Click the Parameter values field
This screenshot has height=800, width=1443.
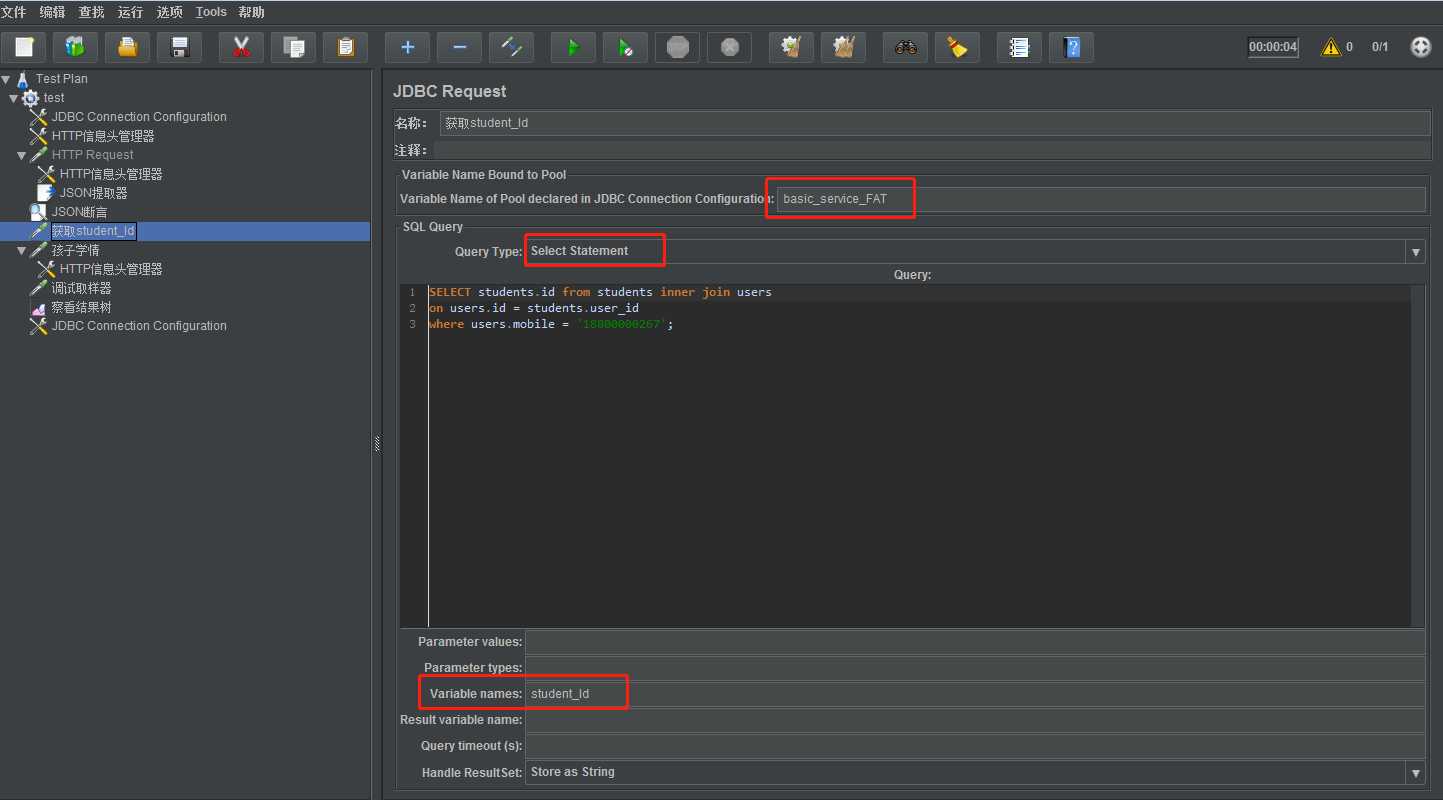point(975,642)
